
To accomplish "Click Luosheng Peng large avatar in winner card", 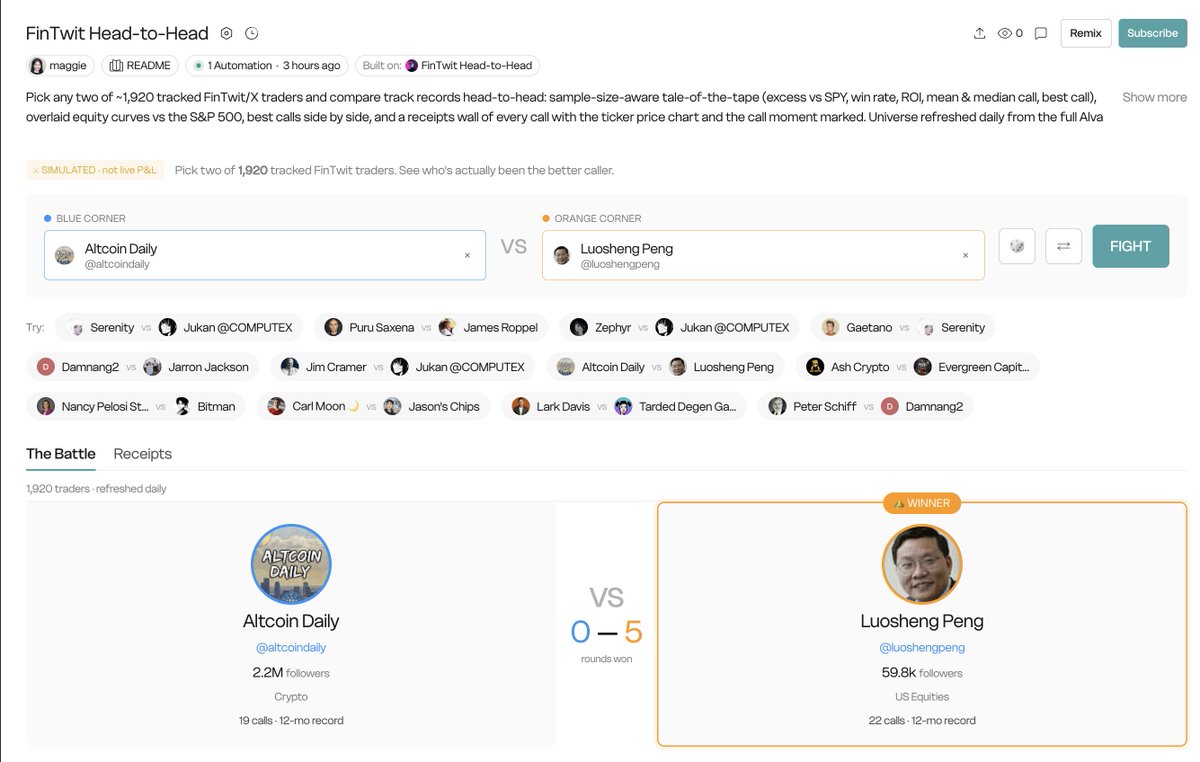I will [x=922, y=564].
